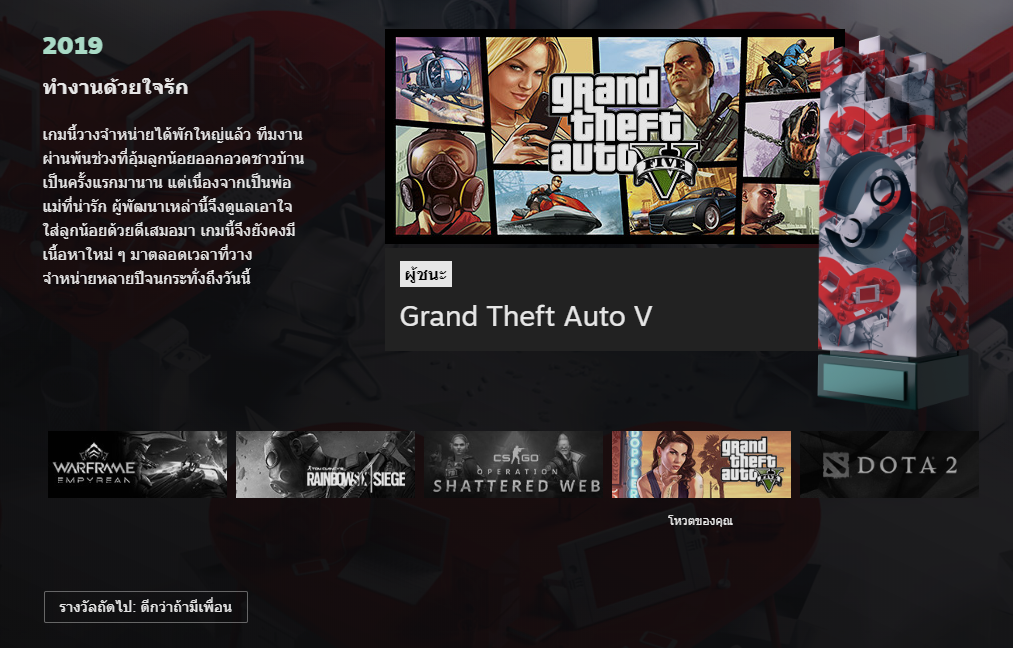The width and height of the screenshot is (1013, 648).
Task: Click the Grand Theft Auto V winner title
Action: 526,317
